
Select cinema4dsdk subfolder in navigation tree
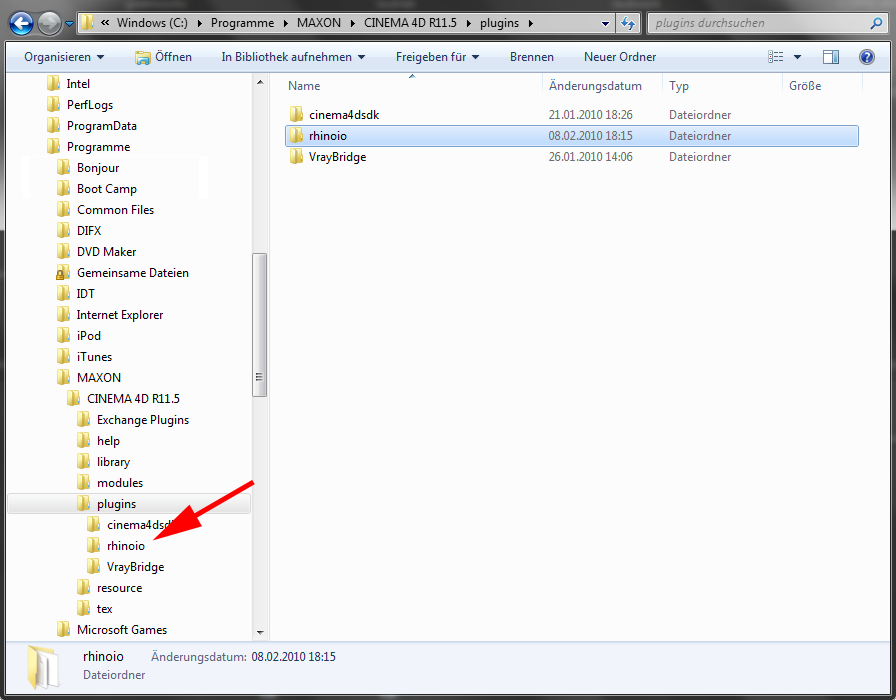130,525
